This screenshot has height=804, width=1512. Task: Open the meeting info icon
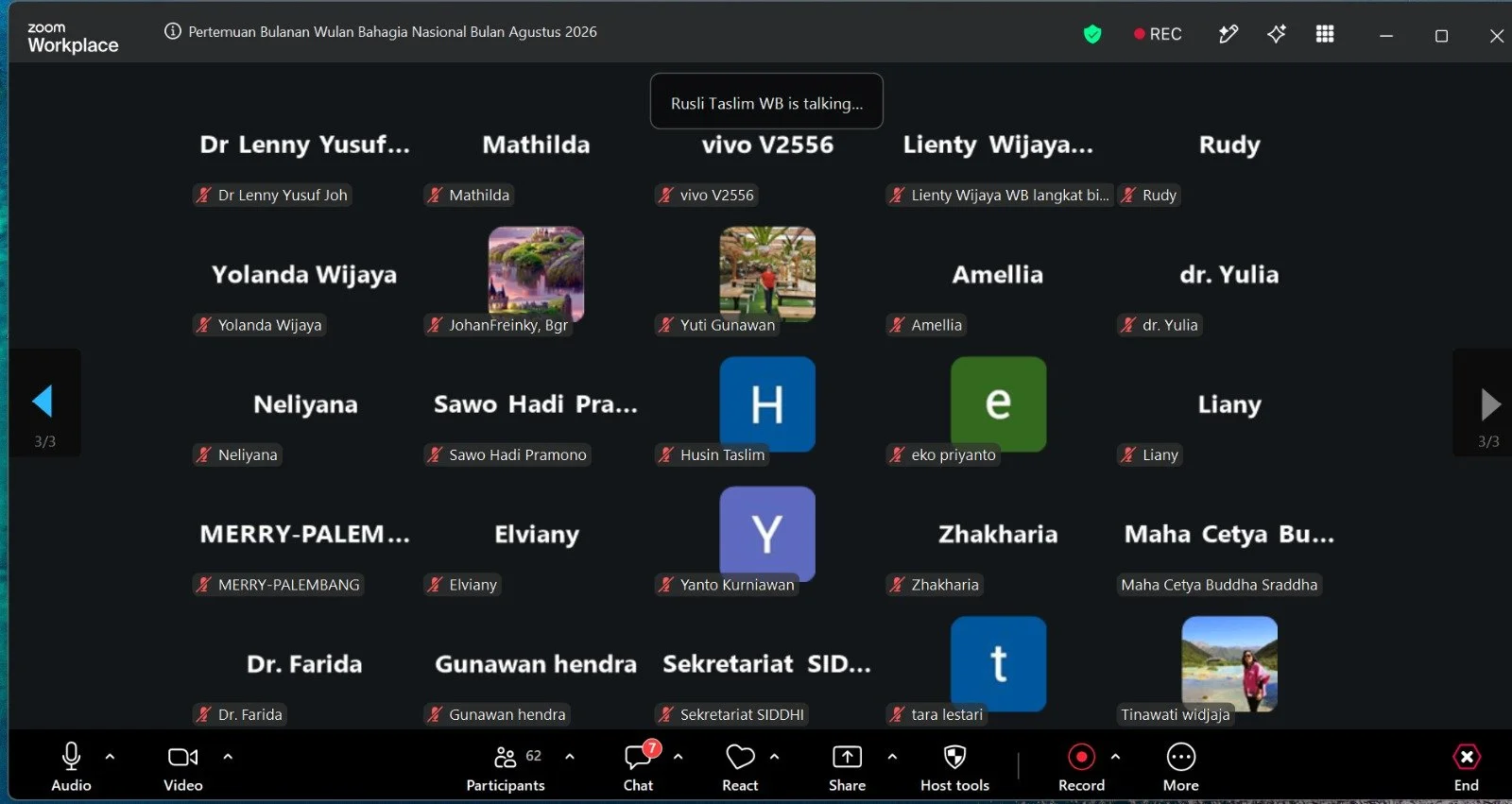click(x=173, y=31)
